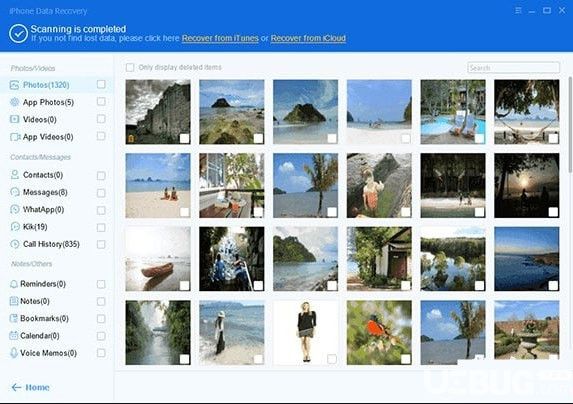Image resolution: width=573 pixels, height=404 pixels.
Task: Click the Kik chat icon
Action: click(15, 227)
